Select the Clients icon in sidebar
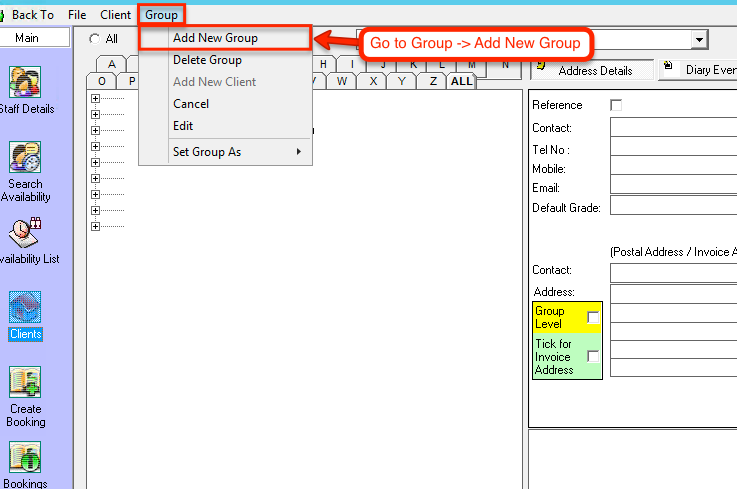The height and width of the screenshot is (489, 737). point(26,308)
